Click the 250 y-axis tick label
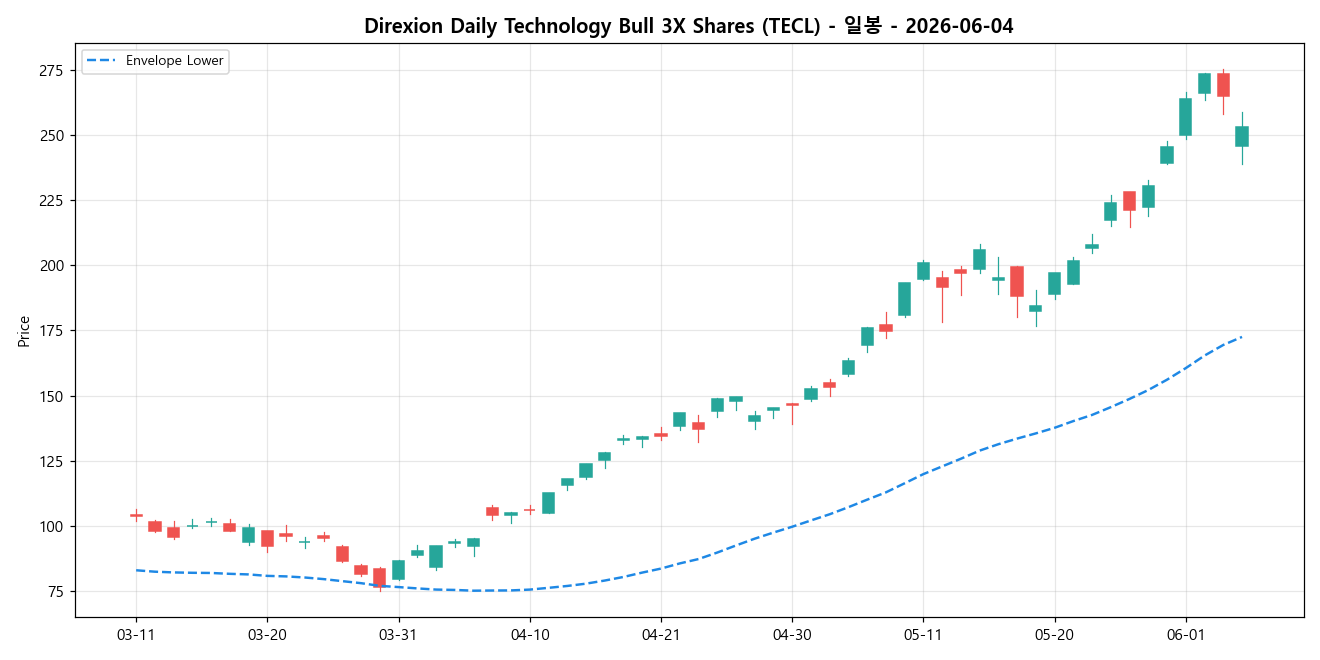The height and width of the screenshot is (660, 1320). coord(51,135)
